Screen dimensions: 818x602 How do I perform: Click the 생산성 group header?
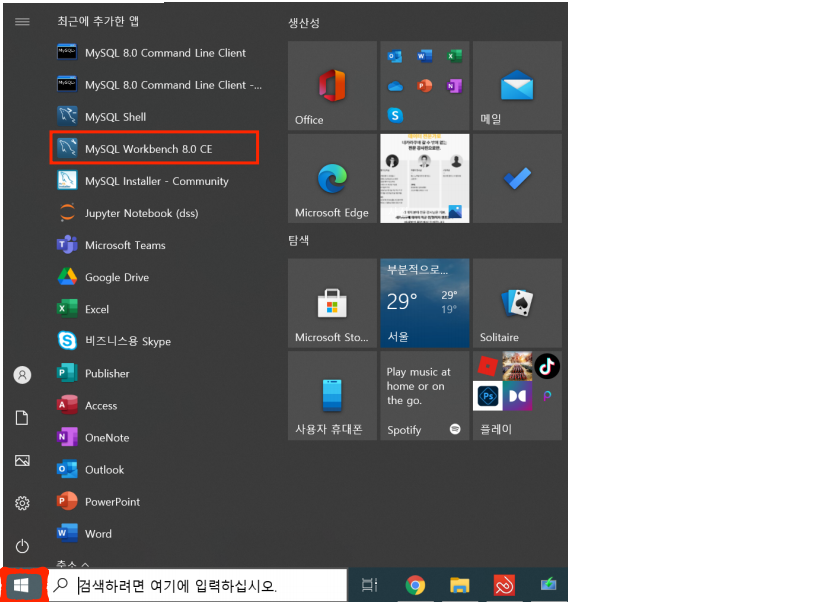click(x=304, y=23)
